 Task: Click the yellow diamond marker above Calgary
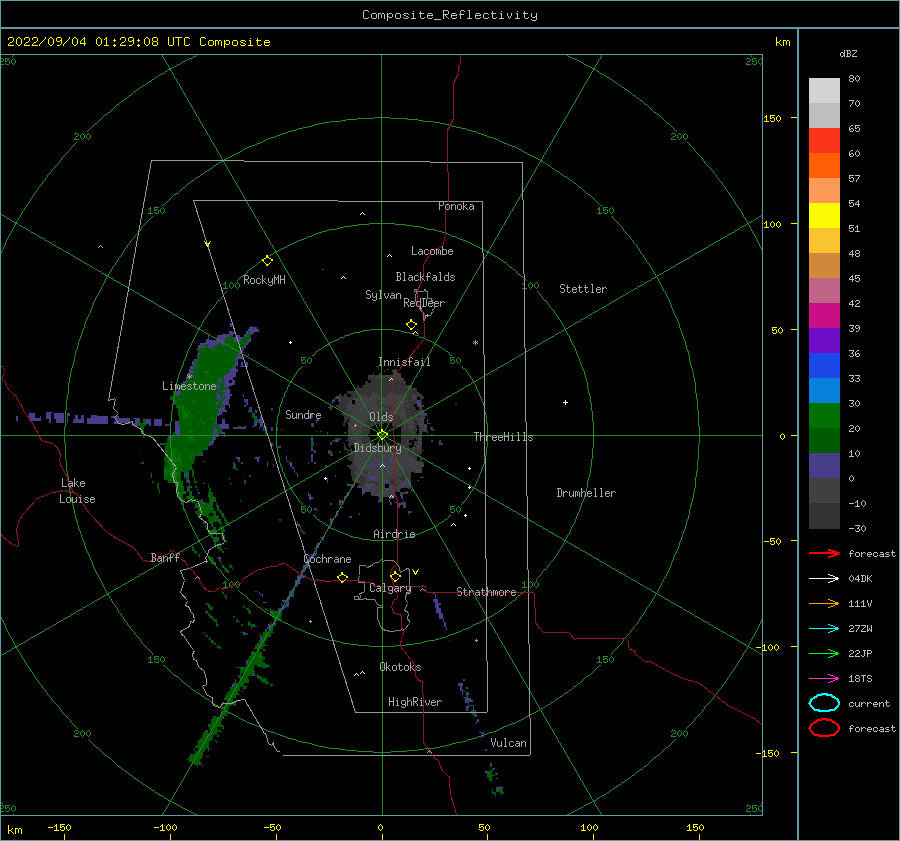click(395, 576)
